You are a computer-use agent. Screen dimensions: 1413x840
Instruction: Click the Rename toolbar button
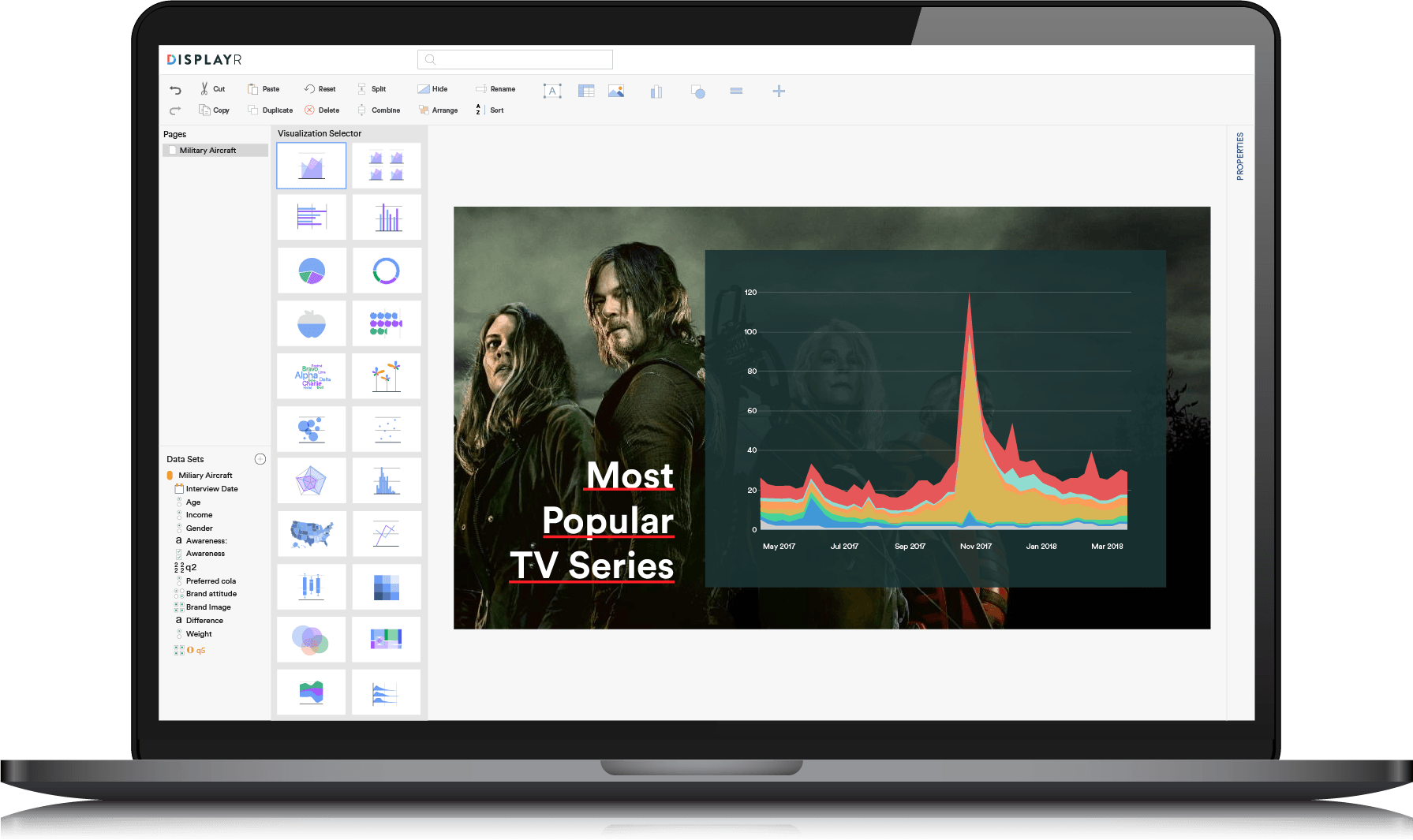coord(495,89)
